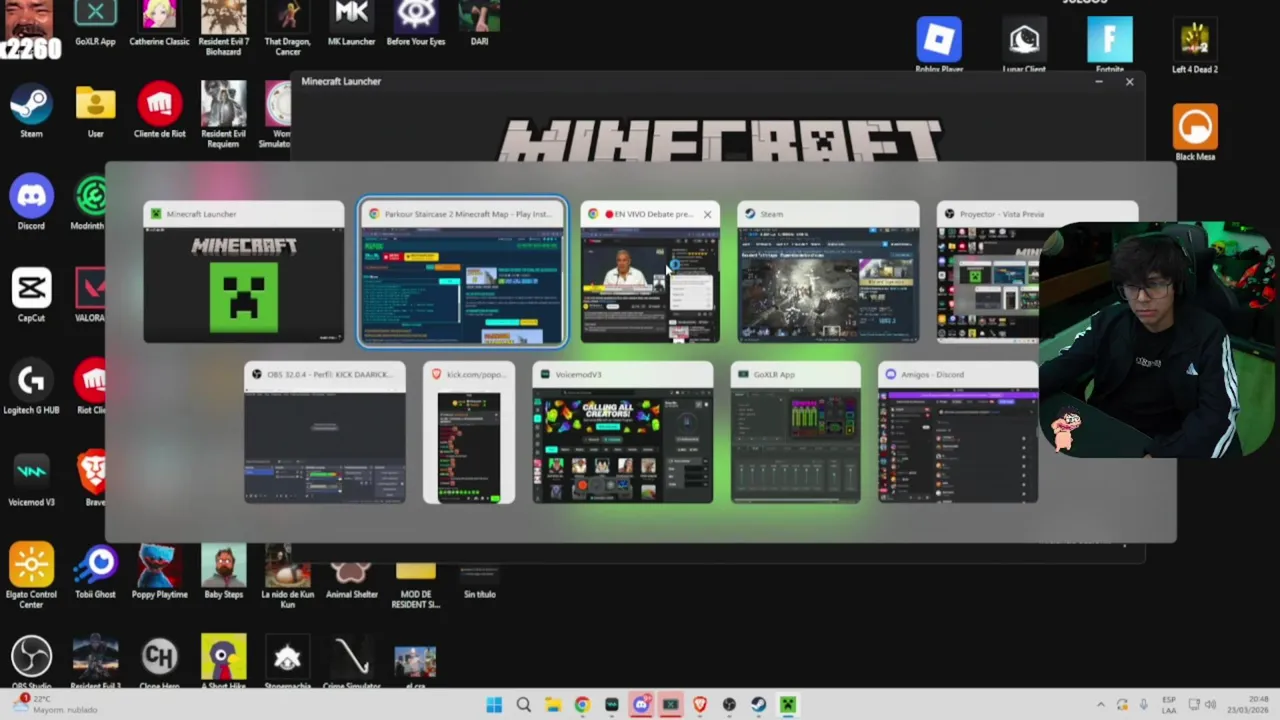This screenshot has height=720, width=1280.
Task: Open That Dragon, Cancer desktop icon
Action: (x=287, y=27)
